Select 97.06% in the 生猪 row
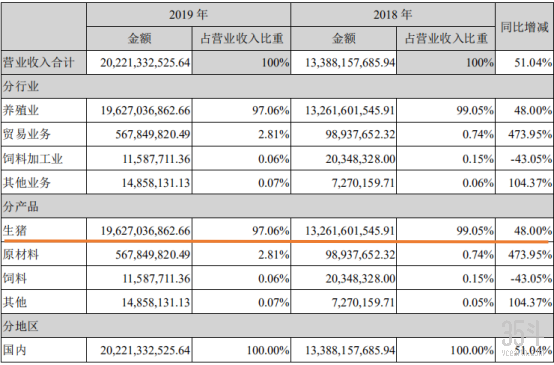The height and width of the screenshot is (365, 554). [270, 231]
